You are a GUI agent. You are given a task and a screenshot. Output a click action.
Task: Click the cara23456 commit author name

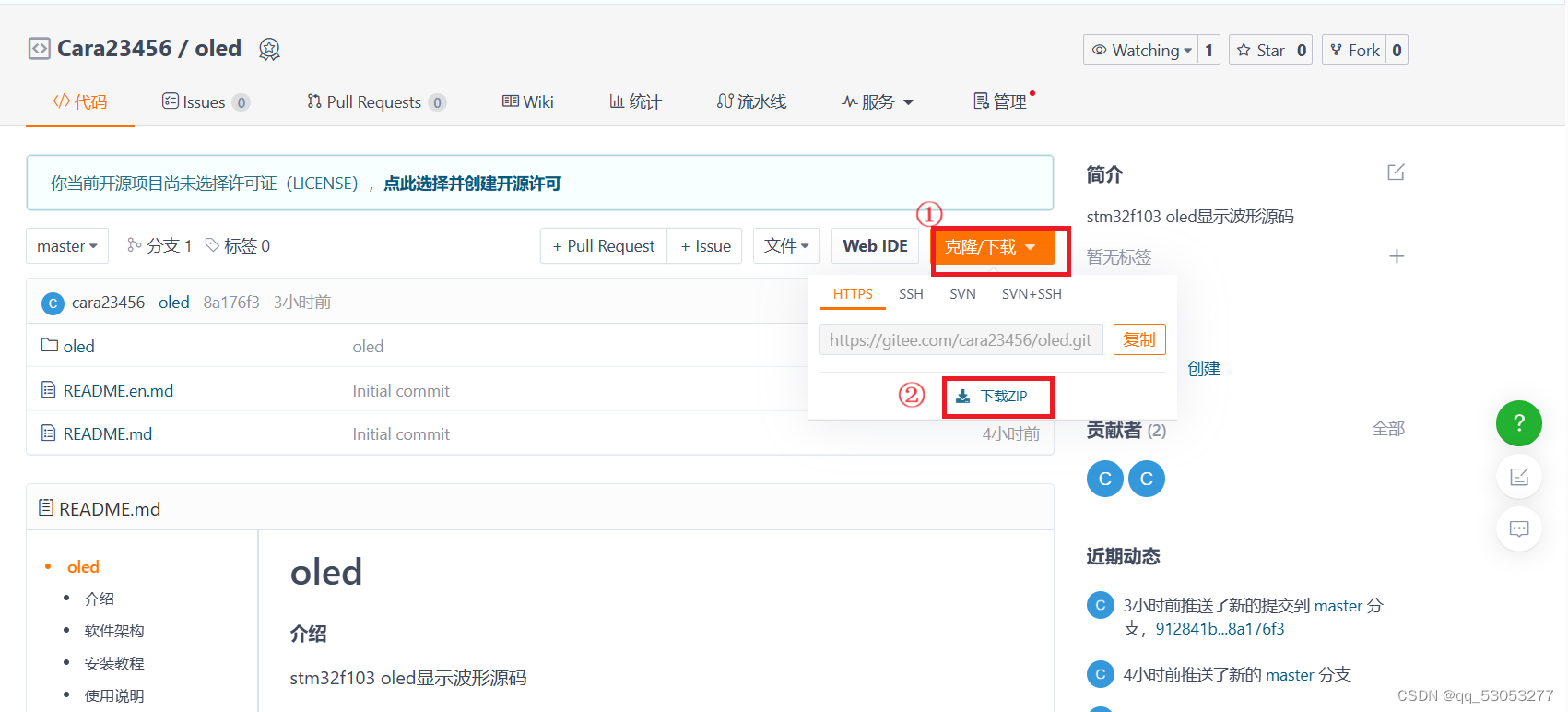[108, 303]
